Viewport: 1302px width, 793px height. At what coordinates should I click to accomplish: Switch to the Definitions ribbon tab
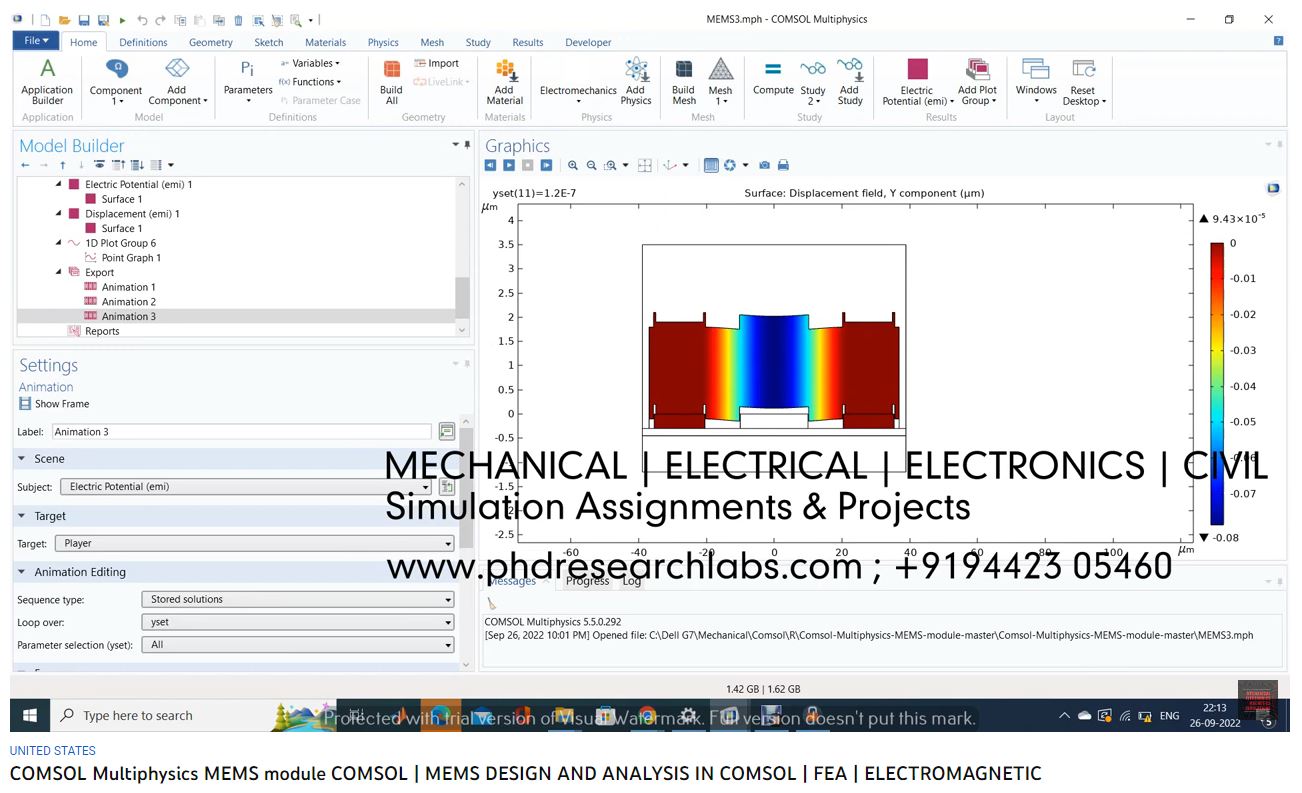(143, 42)
